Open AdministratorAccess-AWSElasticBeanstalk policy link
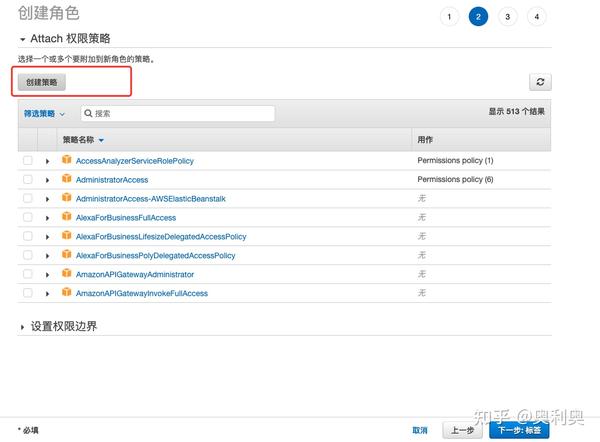The image size is (600, 442). click(x=151, y=199)
